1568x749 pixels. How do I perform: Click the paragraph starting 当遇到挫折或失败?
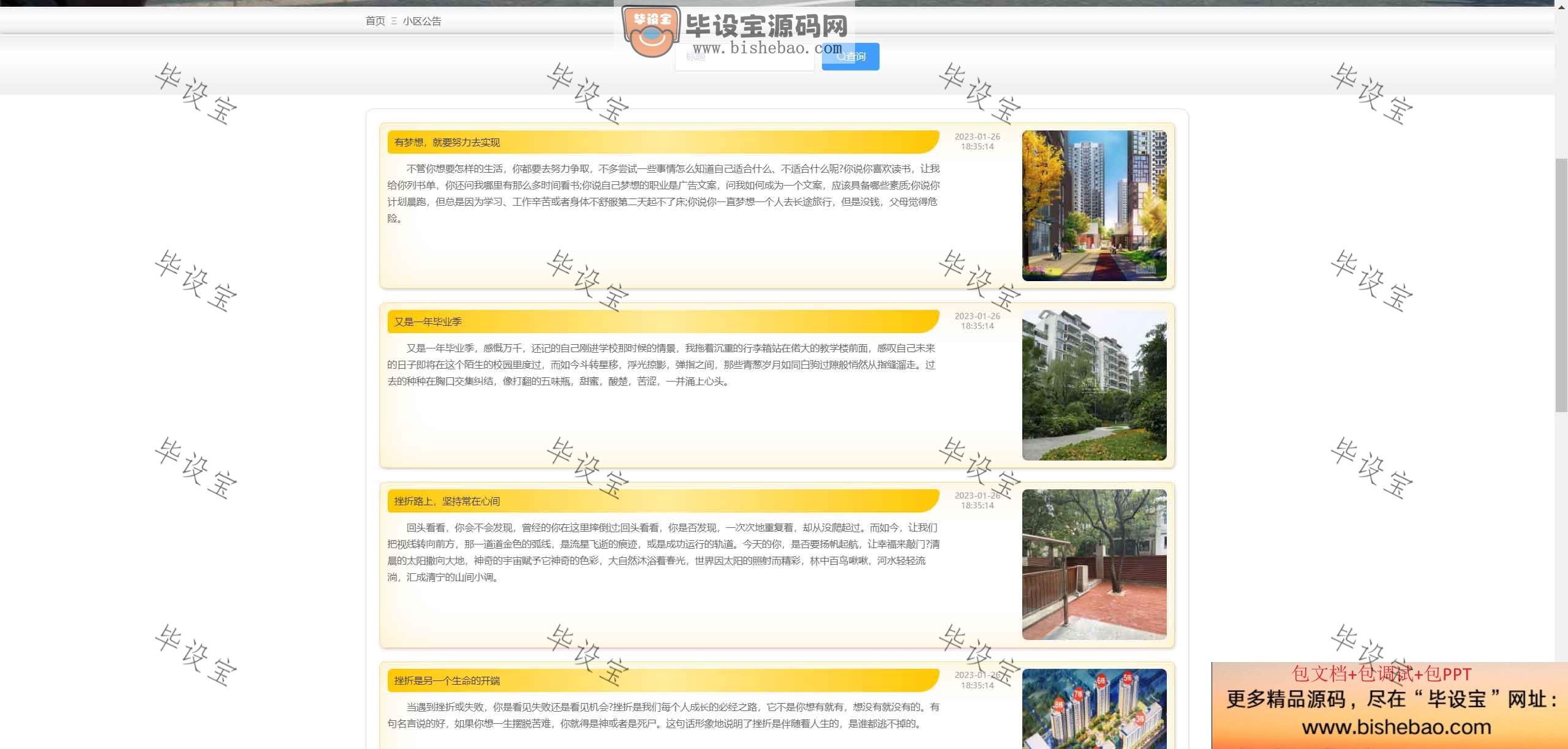[663, 715]
